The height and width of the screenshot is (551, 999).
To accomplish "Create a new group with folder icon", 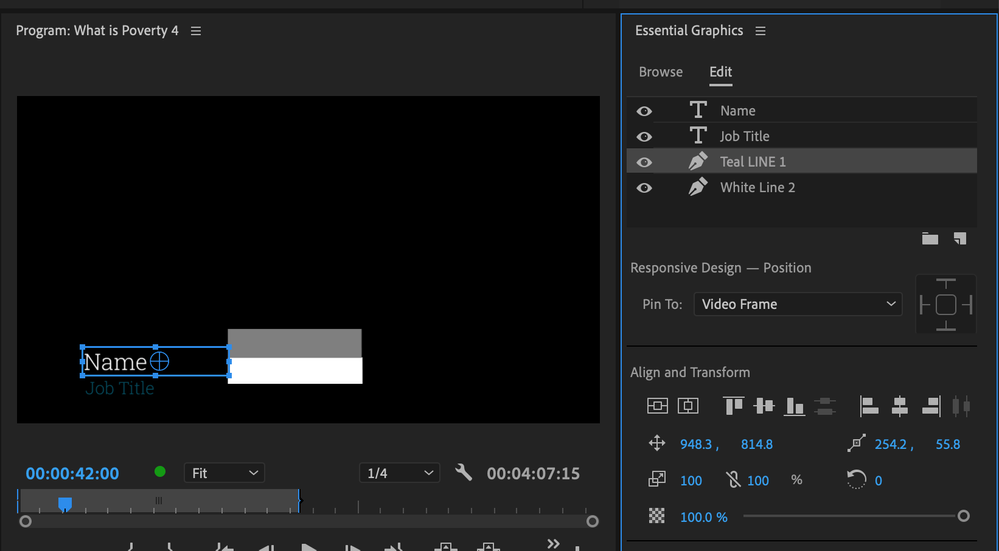I will 930,238.
